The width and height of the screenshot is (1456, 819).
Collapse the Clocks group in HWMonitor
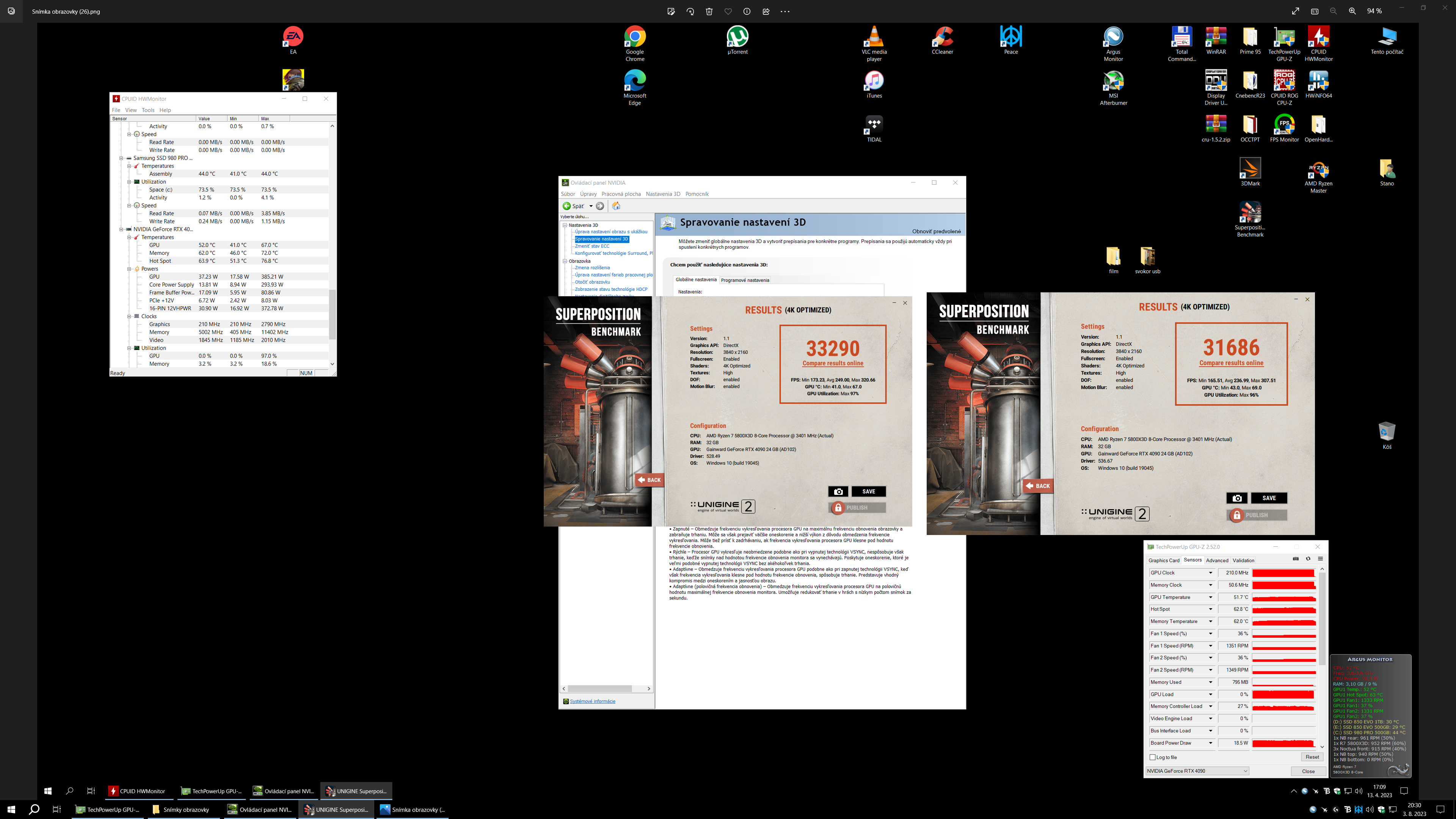pyautogui.click(x=129, y=317)
